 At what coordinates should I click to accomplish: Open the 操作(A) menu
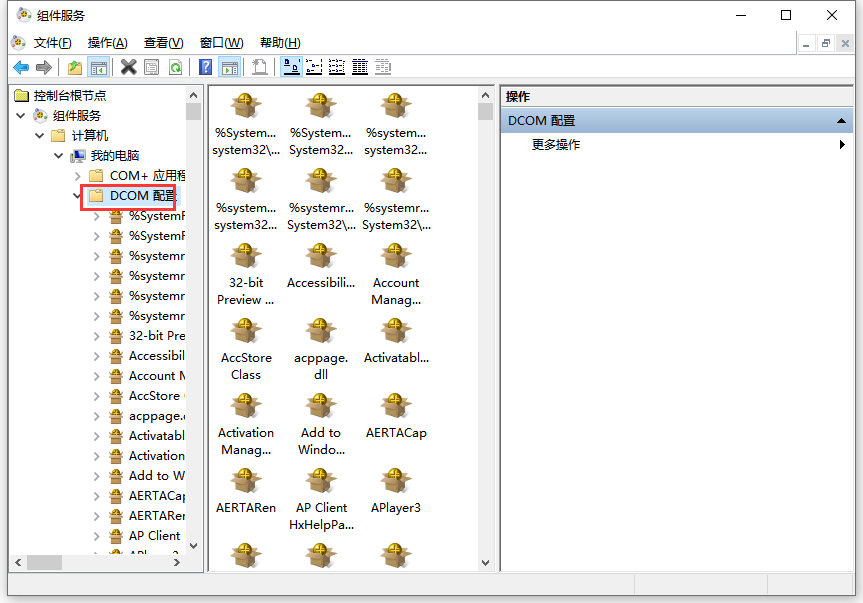coord(107,43)
